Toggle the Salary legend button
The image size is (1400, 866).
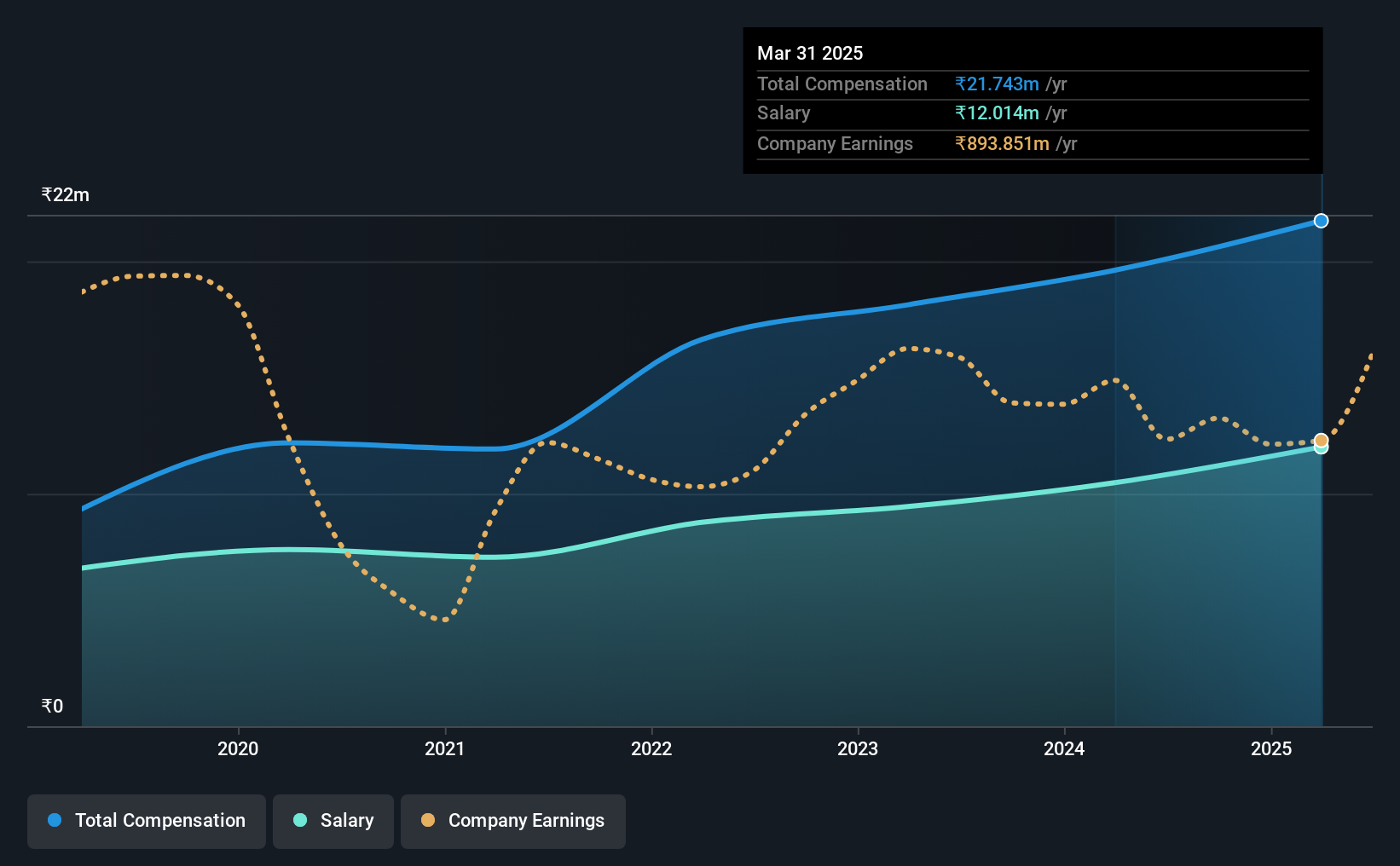pos(333,821)
